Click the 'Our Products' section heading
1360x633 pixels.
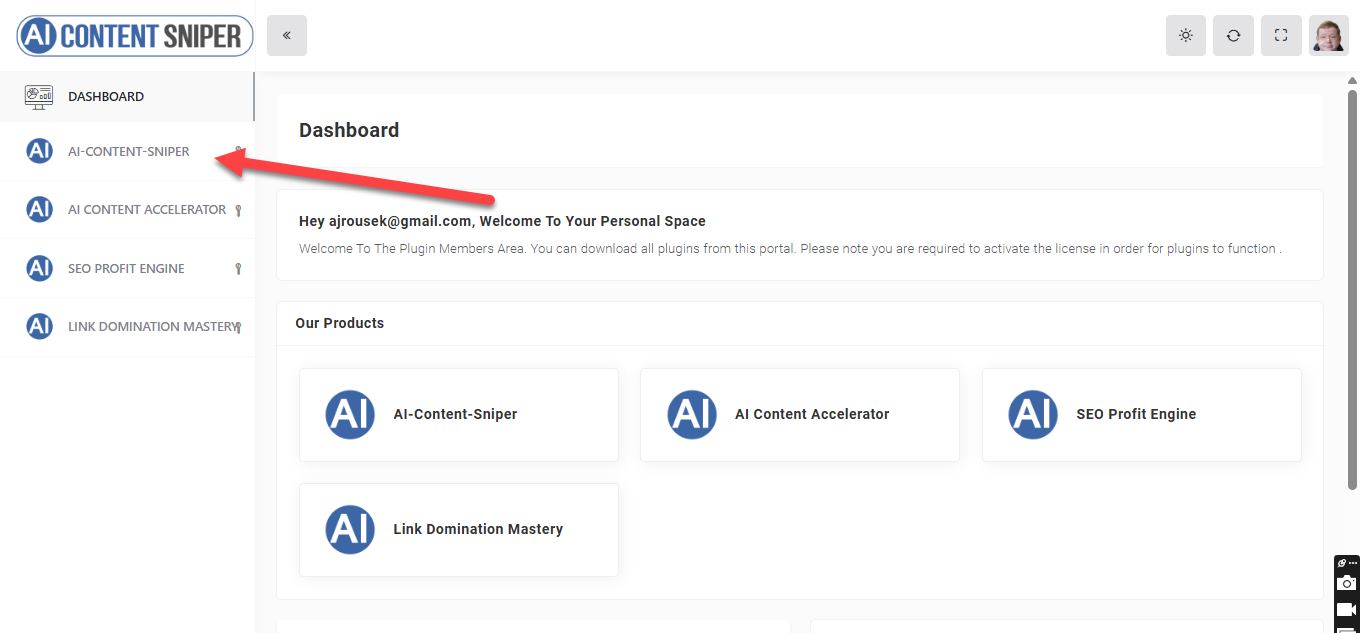point(340,323)
